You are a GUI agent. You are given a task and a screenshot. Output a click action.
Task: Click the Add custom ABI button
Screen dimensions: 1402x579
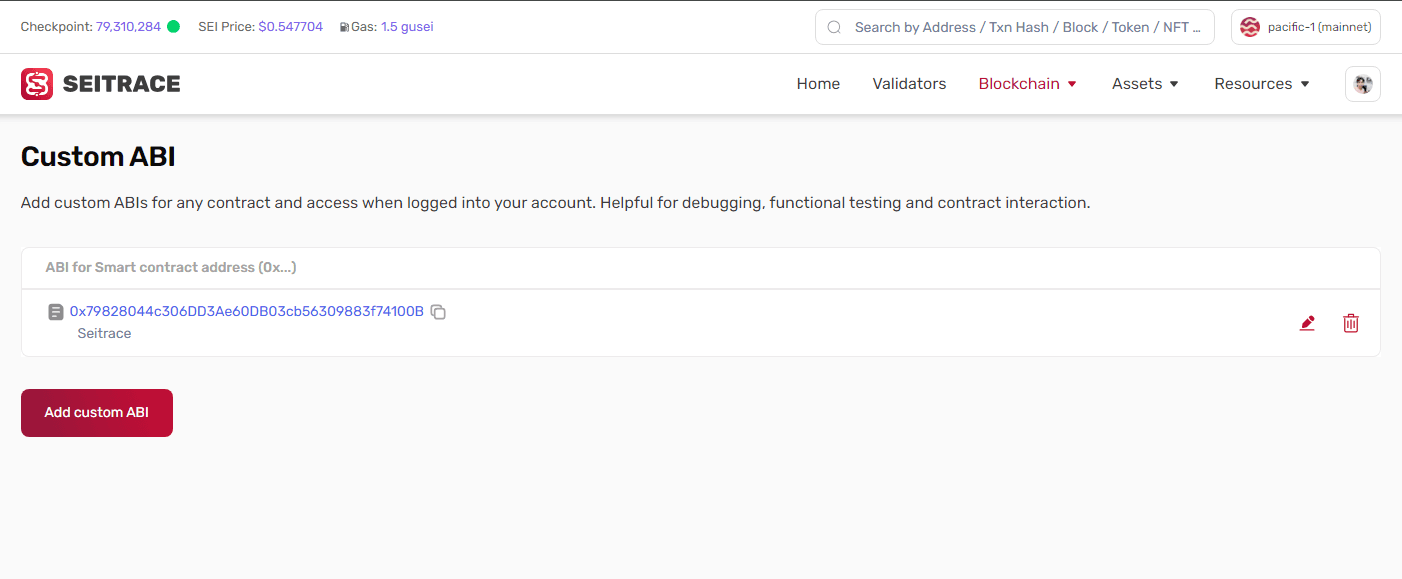coord(97,413)
